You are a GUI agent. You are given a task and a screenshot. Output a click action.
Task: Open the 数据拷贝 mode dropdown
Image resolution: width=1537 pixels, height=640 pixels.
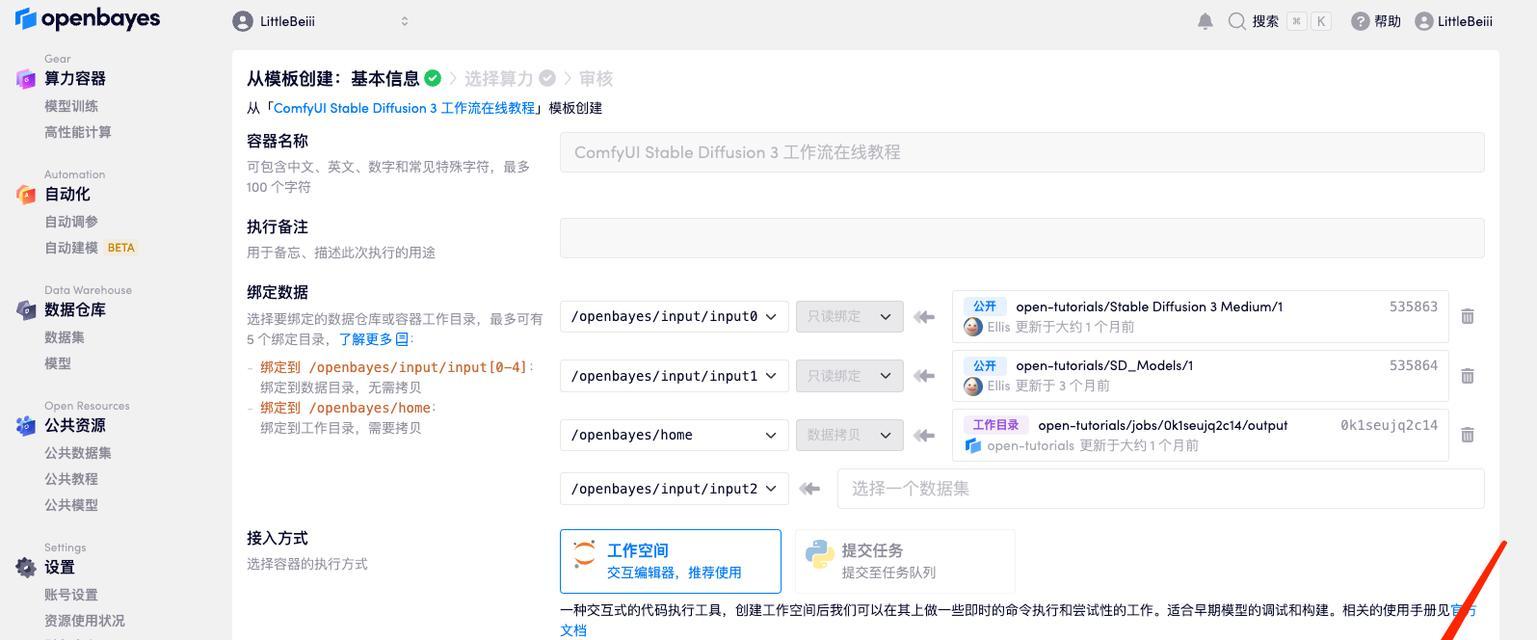[849, 435]
